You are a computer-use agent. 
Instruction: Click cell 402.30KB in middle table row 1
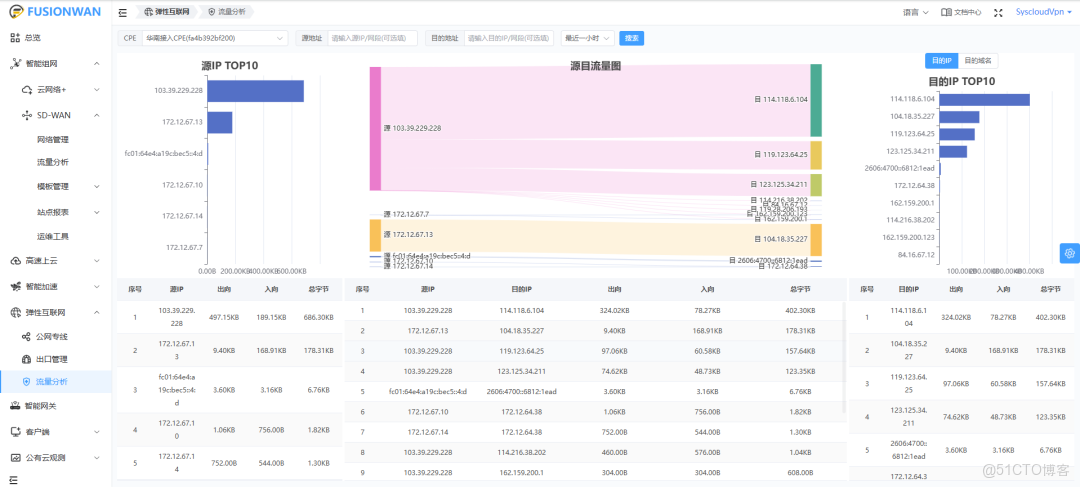coord(801,311)
